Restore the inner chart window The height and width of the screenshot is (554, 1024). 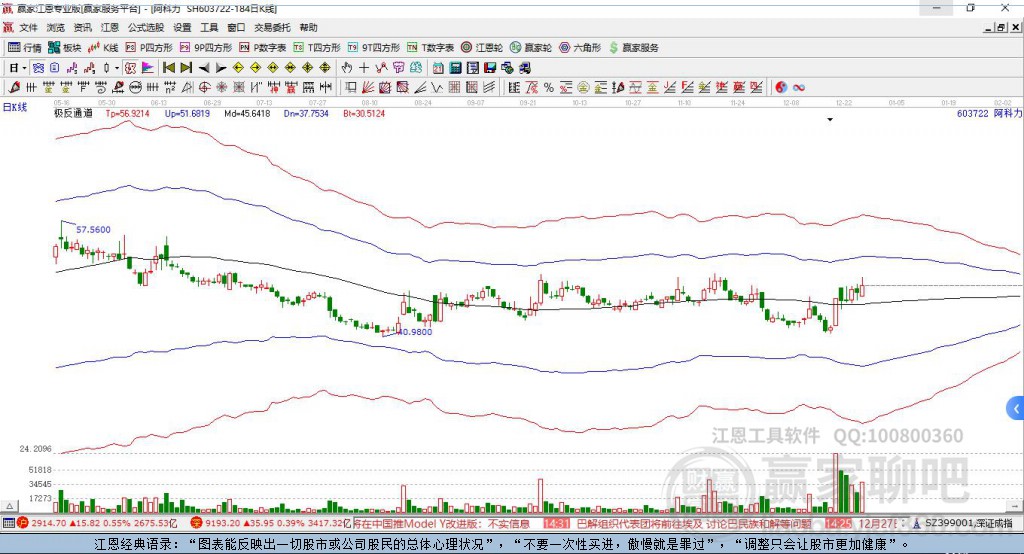(1002, 27)
